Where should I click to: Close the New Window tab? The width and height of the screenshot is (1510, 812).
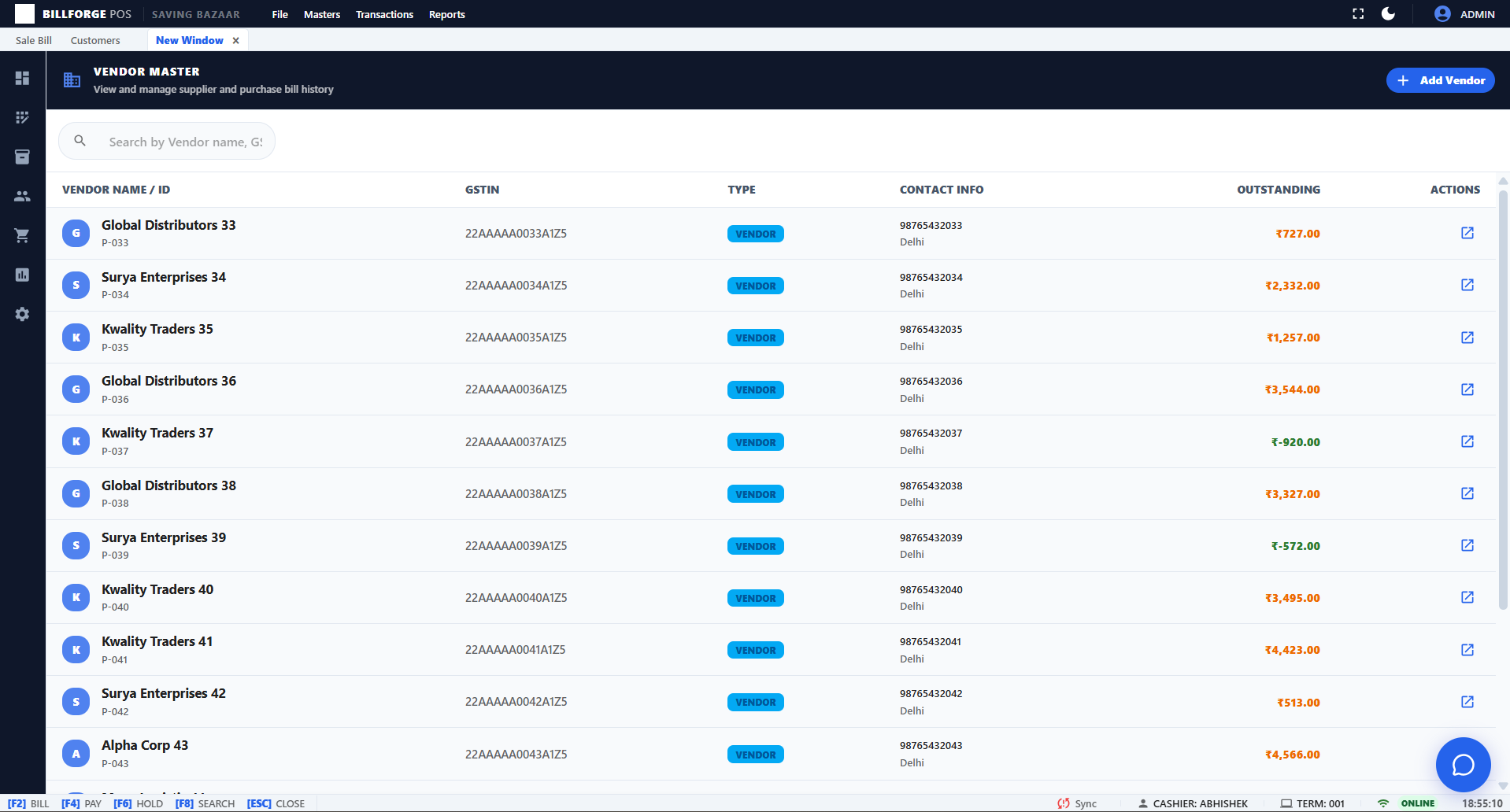pyautogui.click(x=235, y=40)
